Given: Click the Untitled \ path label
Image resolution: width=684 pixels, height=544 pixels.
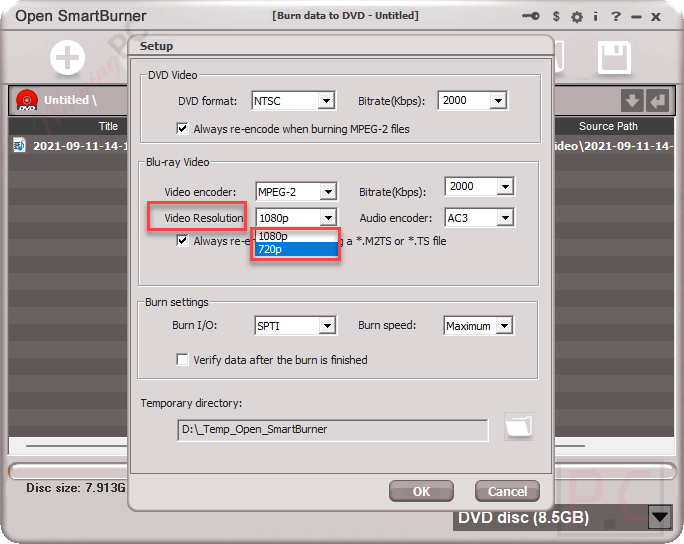Looking at the screenshot, I should pos(70,100).
